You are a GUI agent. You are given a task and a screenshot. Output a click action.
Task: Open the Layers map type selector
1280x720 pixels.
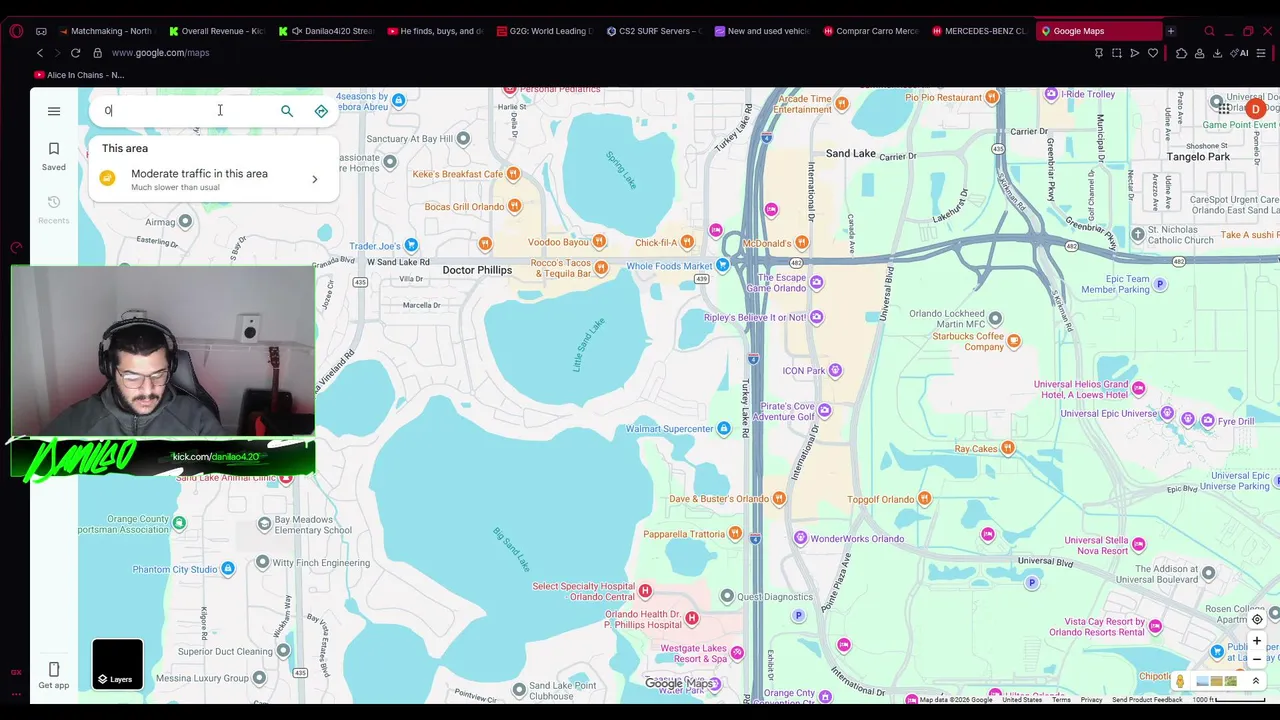coord(118,665)
